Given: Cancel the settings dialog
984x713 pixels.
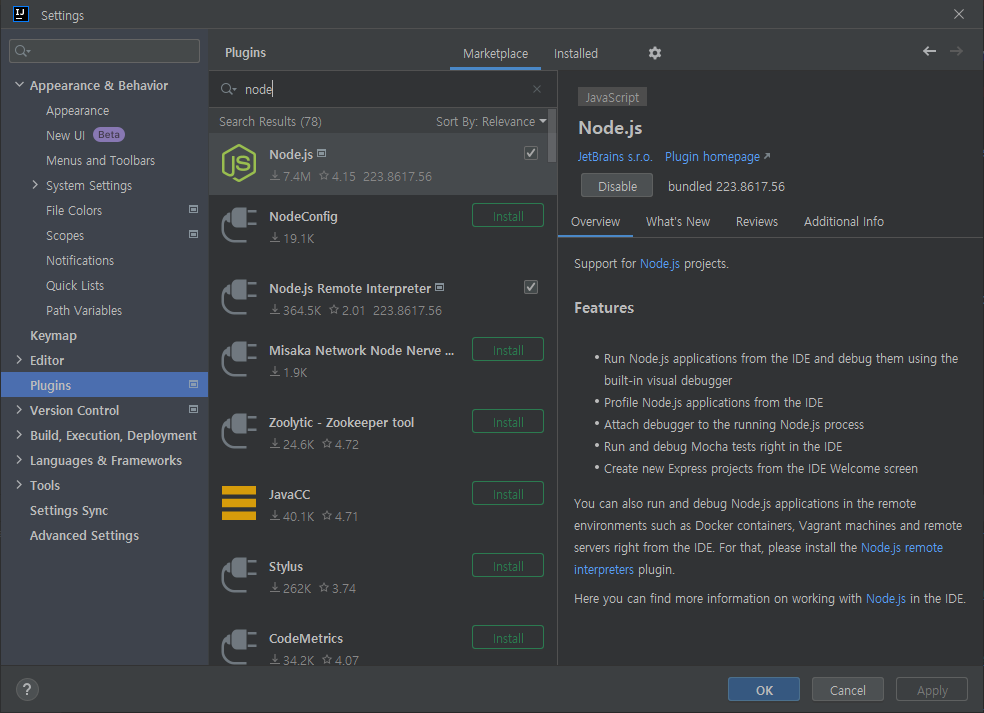Looking at the screenshot, I should (847, 690).
